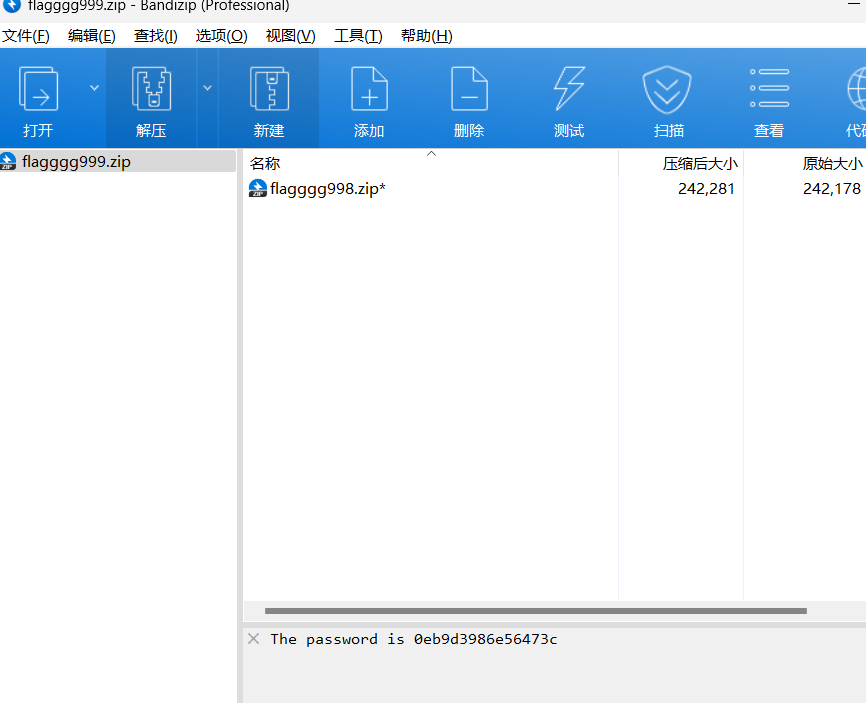Sort by Compressed size (压缩后大小) column
Viewport: 866px width, 703px height.
pyautogui.click(x=700, y=163)
